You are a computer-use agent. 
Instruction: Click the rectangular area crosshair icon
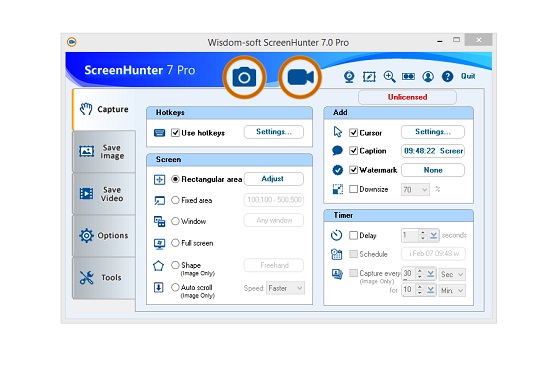point(160,180)
